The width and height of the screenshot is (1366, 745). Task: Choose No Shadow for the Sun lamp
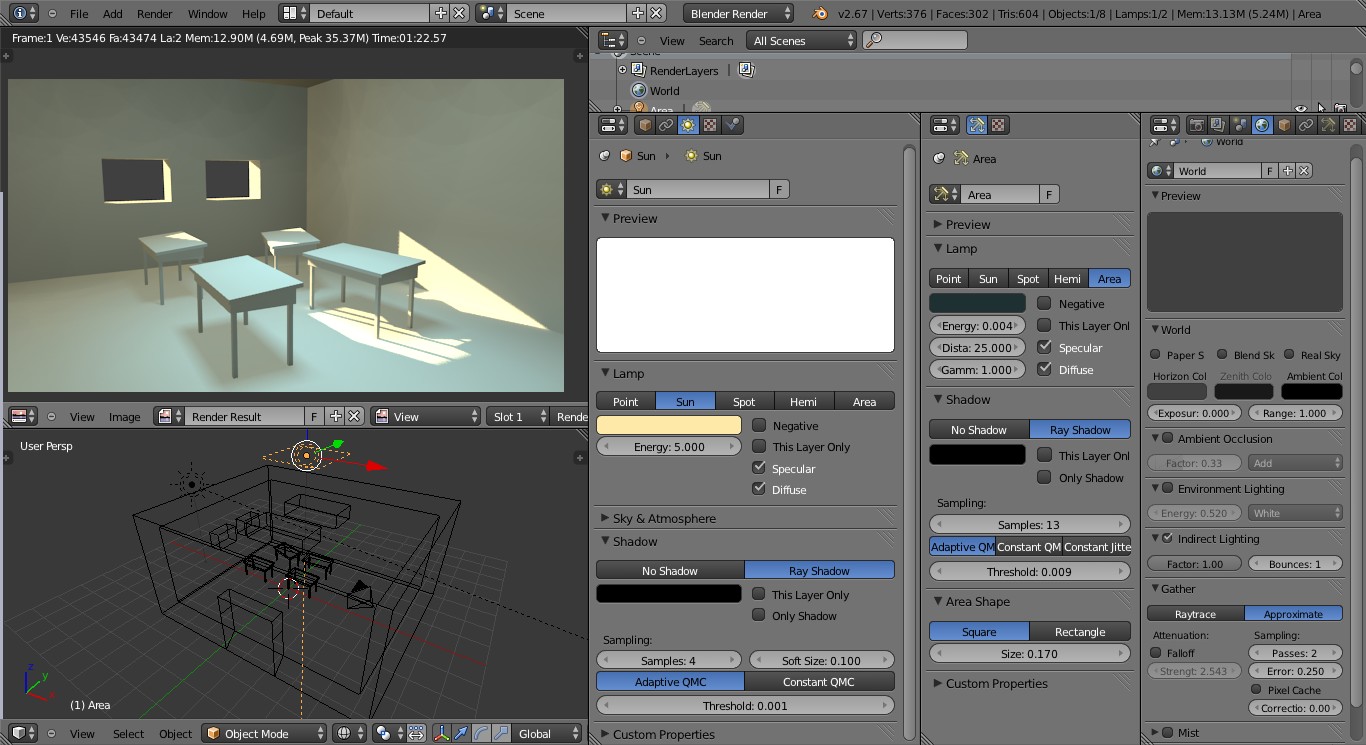(x=670, y=570)
